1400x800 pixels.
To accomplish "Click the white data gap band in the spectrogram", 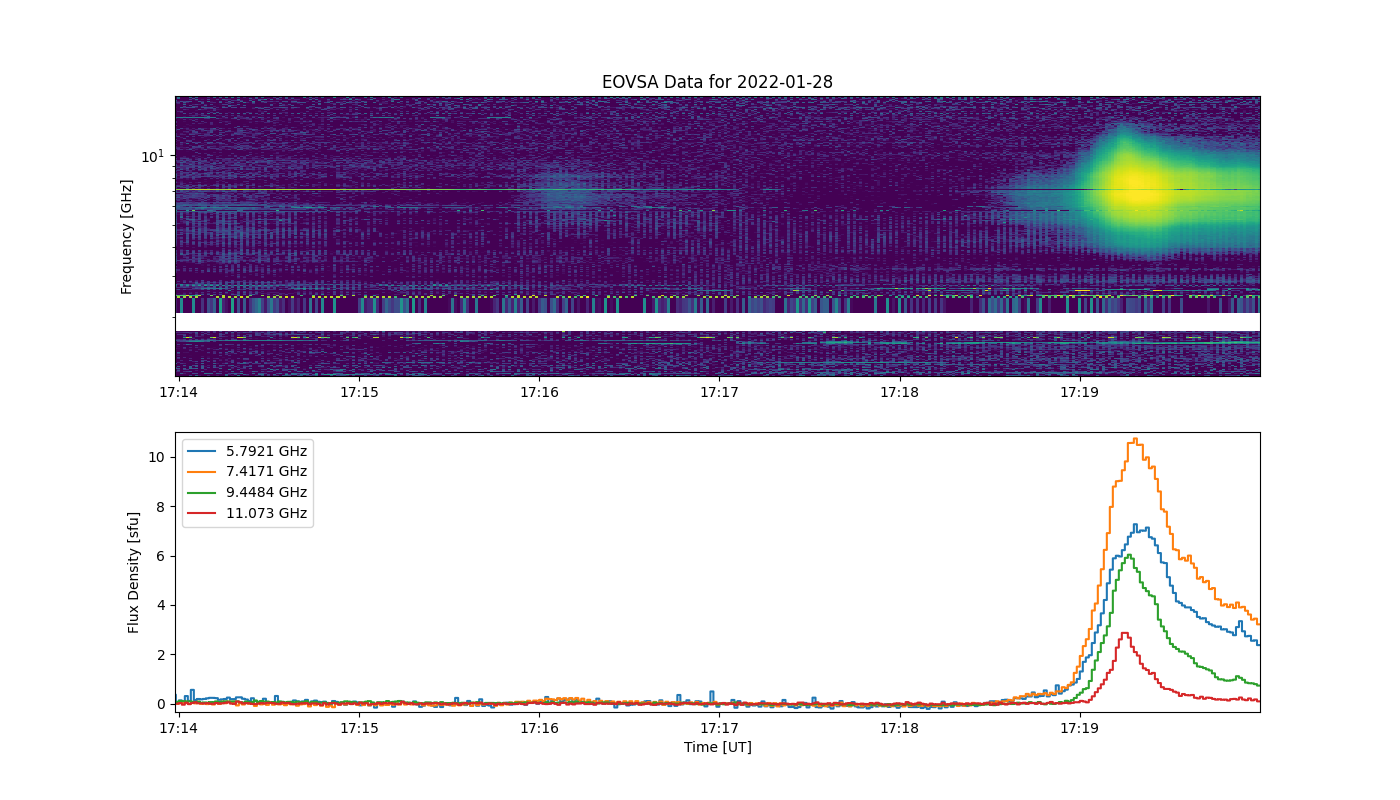I will click(717, 322).
